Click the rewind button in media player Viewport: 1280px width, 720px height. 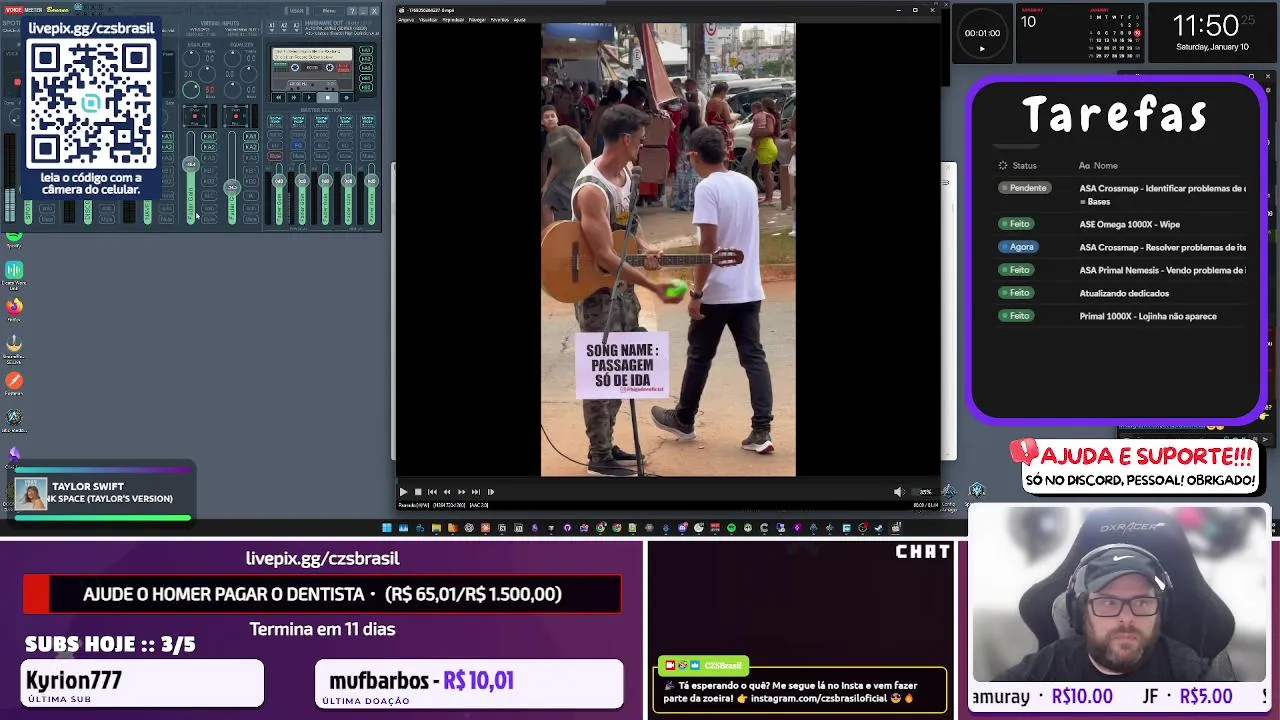(447, 492)
